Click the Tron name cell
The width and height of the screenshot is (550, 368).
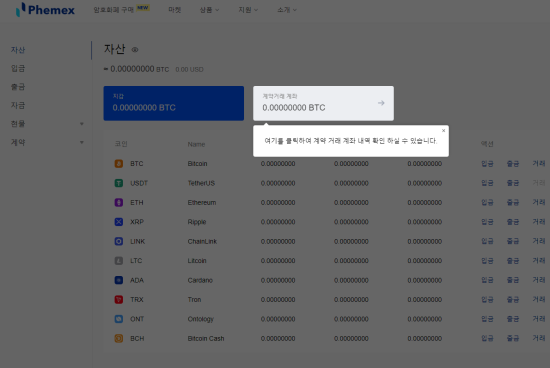click(194, 300)
